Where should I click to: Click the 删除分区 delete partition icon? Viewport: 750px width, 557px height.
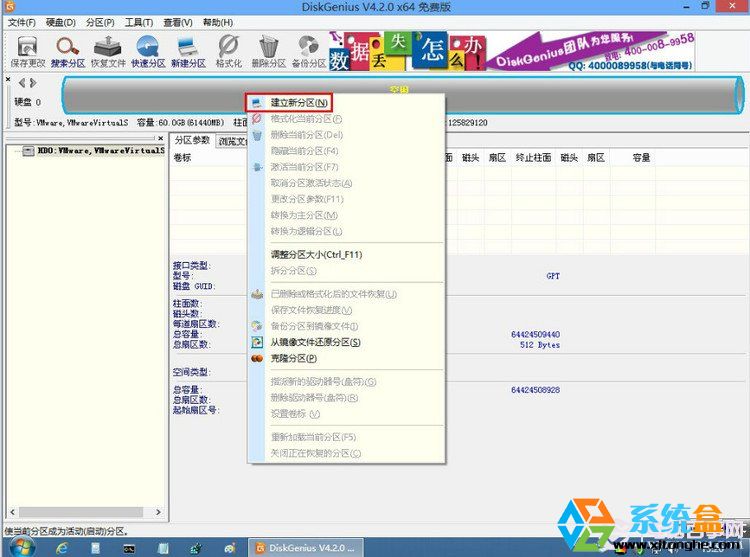point(269,52)
